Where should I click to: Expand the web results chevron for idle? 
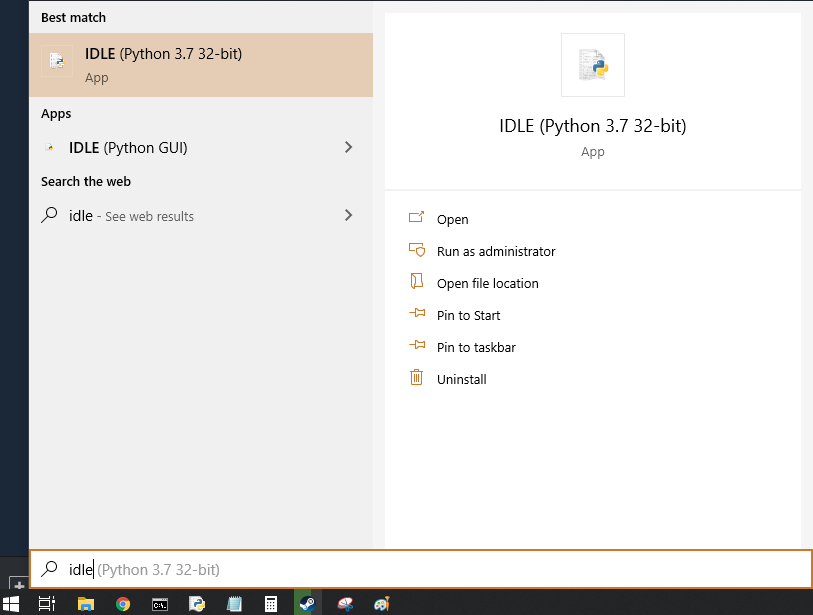[348, 215]
